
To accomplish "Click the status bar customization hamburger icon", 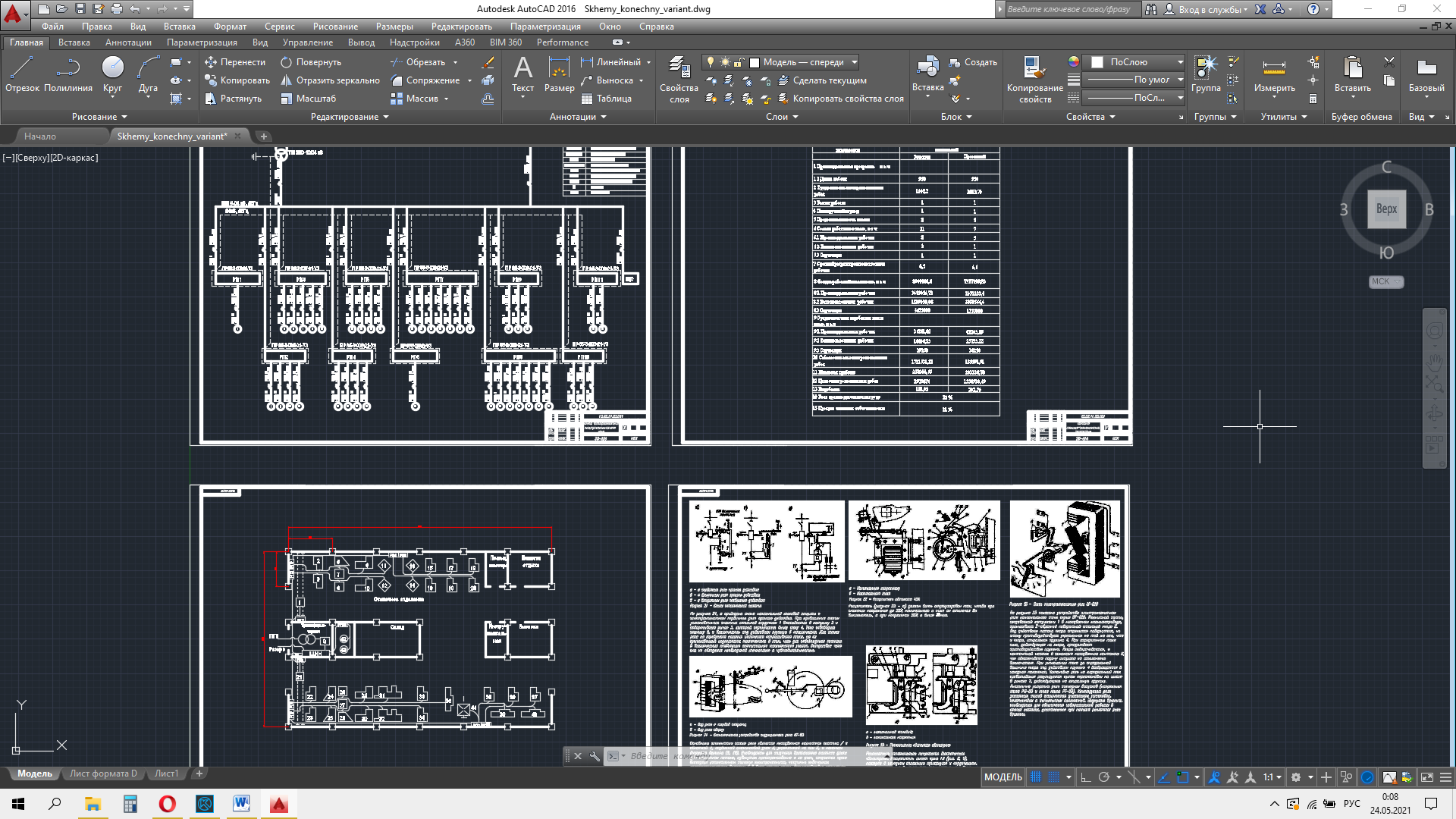I will coord(1445,777).
